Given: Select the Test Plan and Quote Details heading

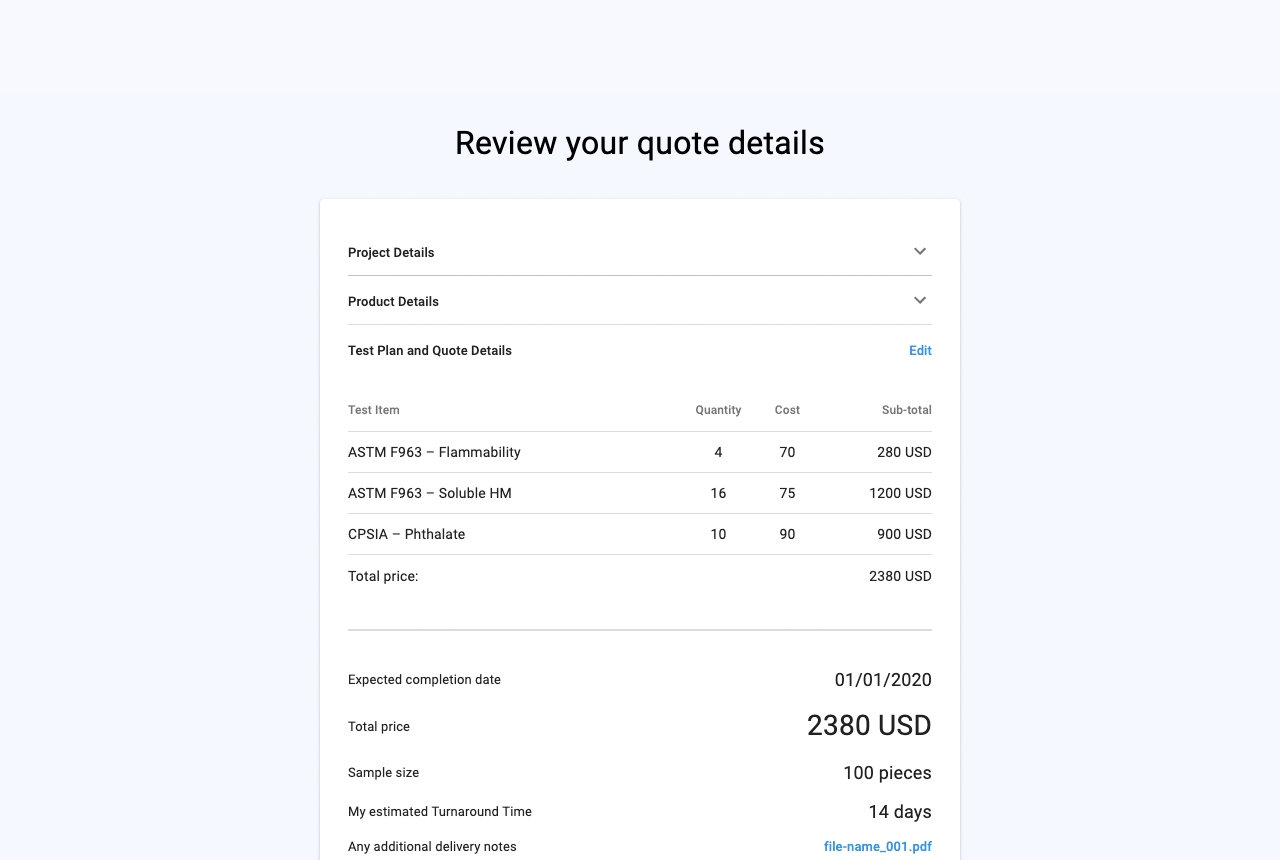Looking at the screenshot, I should coord(430,351).
